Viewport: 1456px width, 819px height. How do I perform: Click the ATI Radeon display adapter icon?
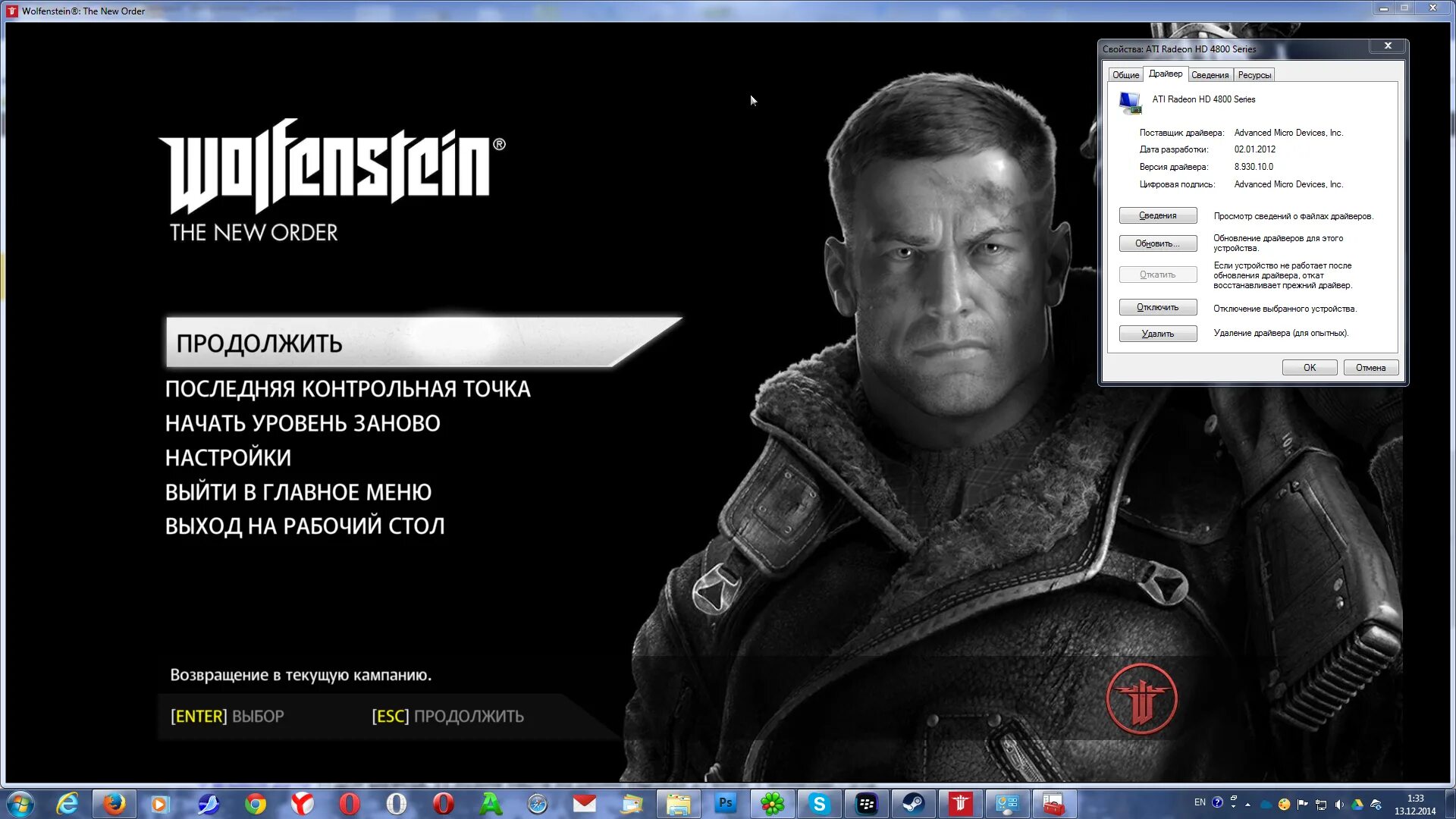[x=1130, y=102]
